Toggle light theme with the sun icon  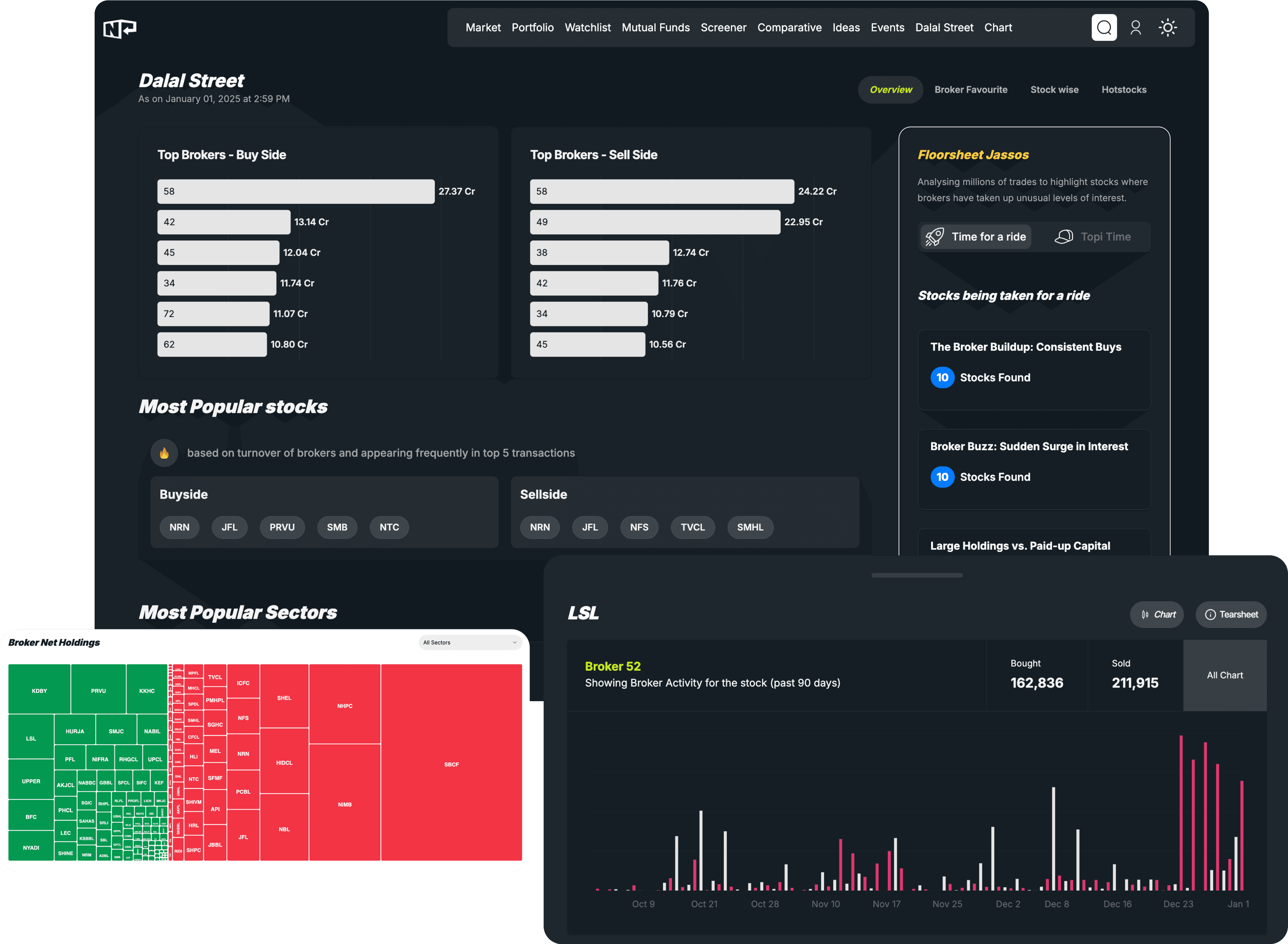1169,27
